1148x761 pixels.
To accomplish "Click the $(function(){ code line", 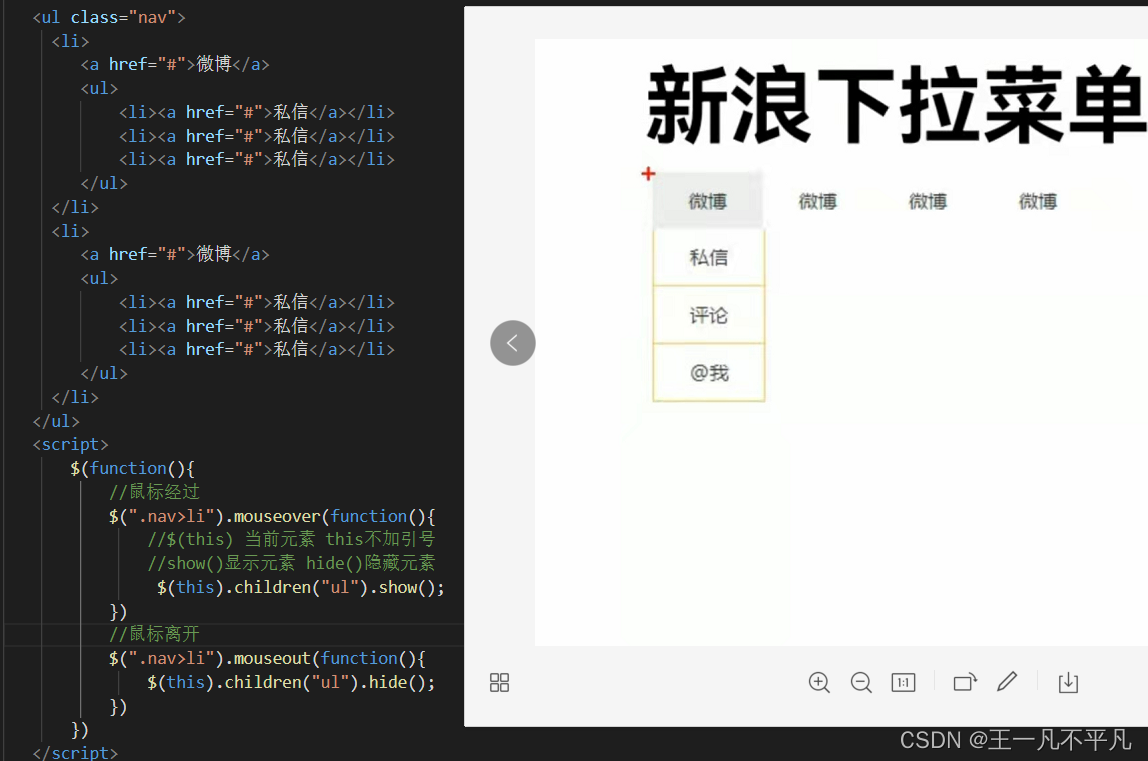I will coord(133,468).
